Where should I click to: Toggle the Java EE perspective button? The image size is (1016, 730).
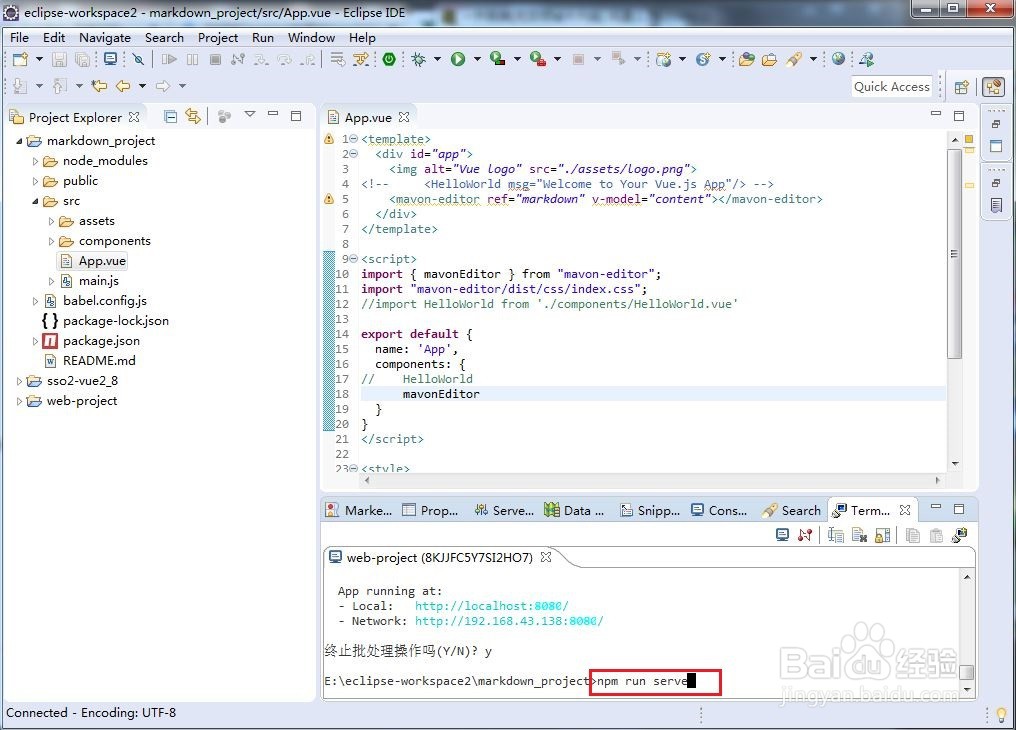(993, 87)
